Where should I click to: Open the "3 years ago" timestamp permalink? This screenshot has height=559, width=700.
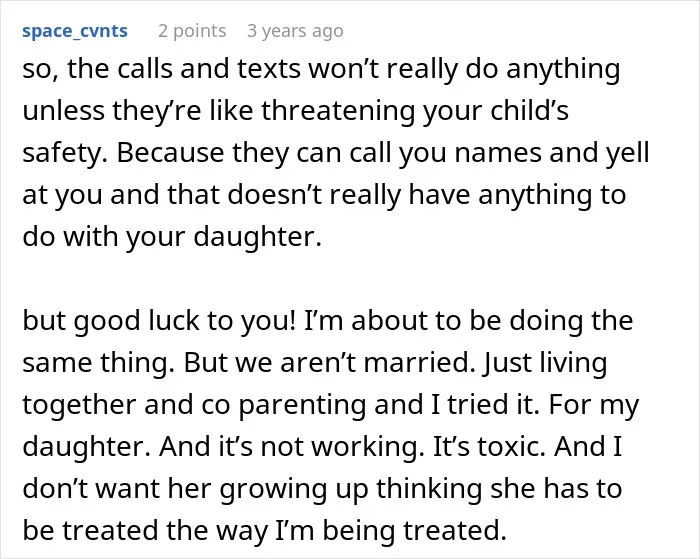[x=295, y=31]
